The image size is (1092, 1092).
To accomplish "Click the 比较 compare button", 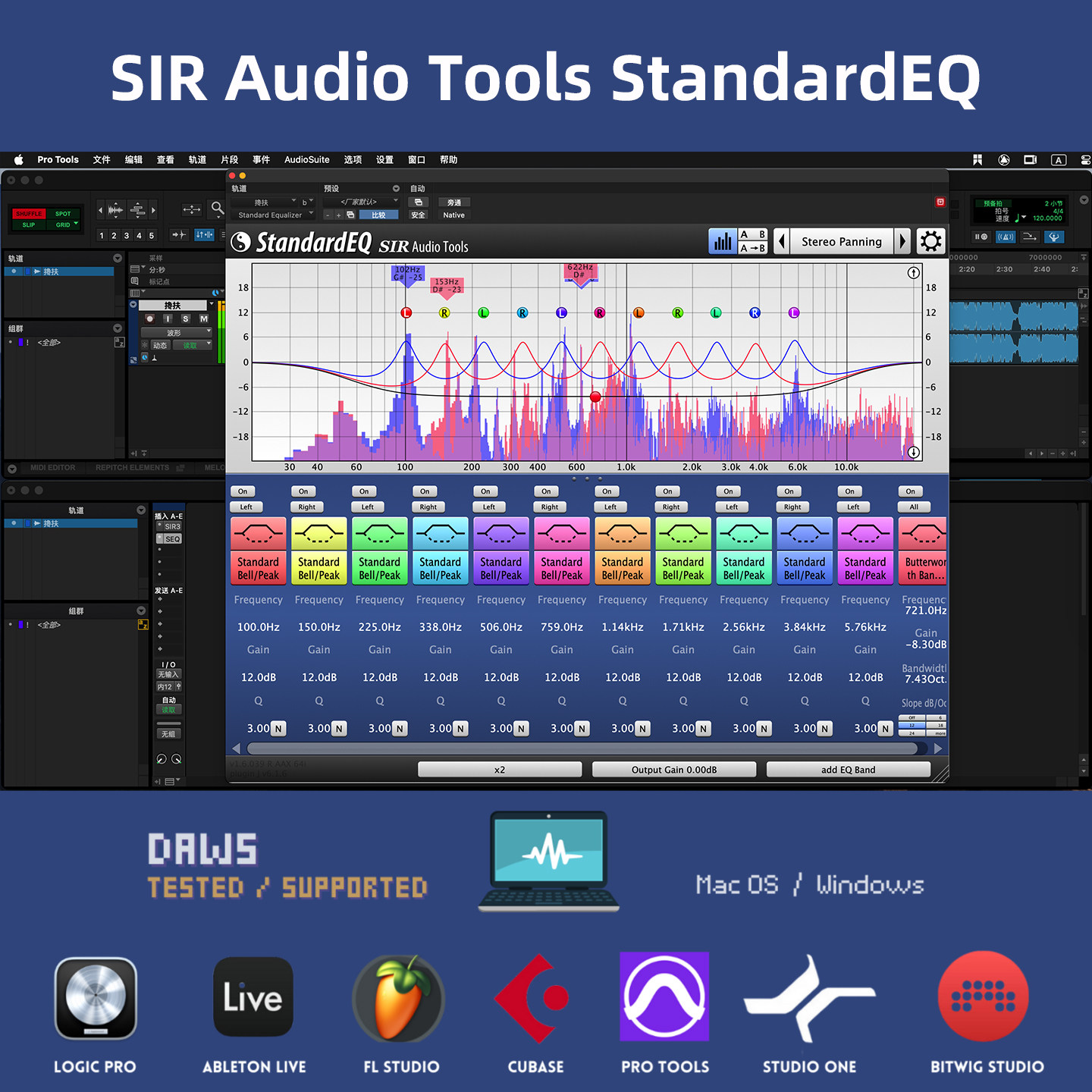I will click(378, 215).
